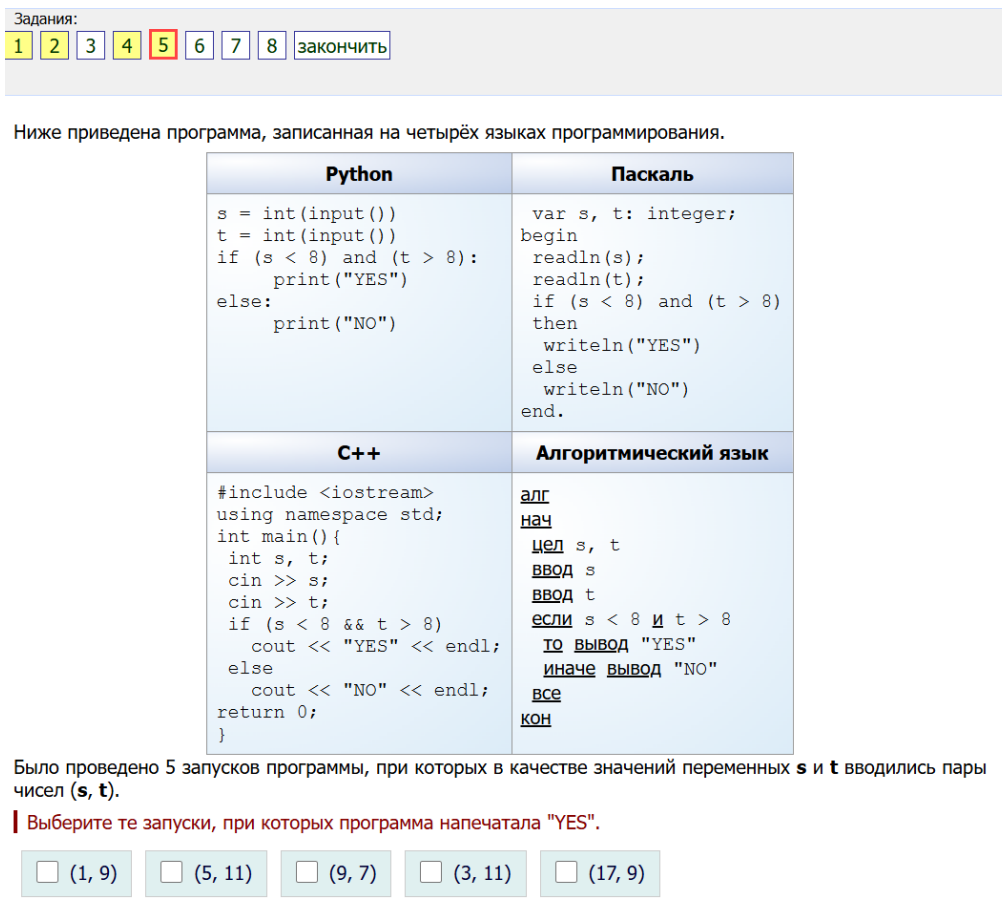Click the "Алгоритмический язык" header
1002x901 pixels.
(652, 453)
